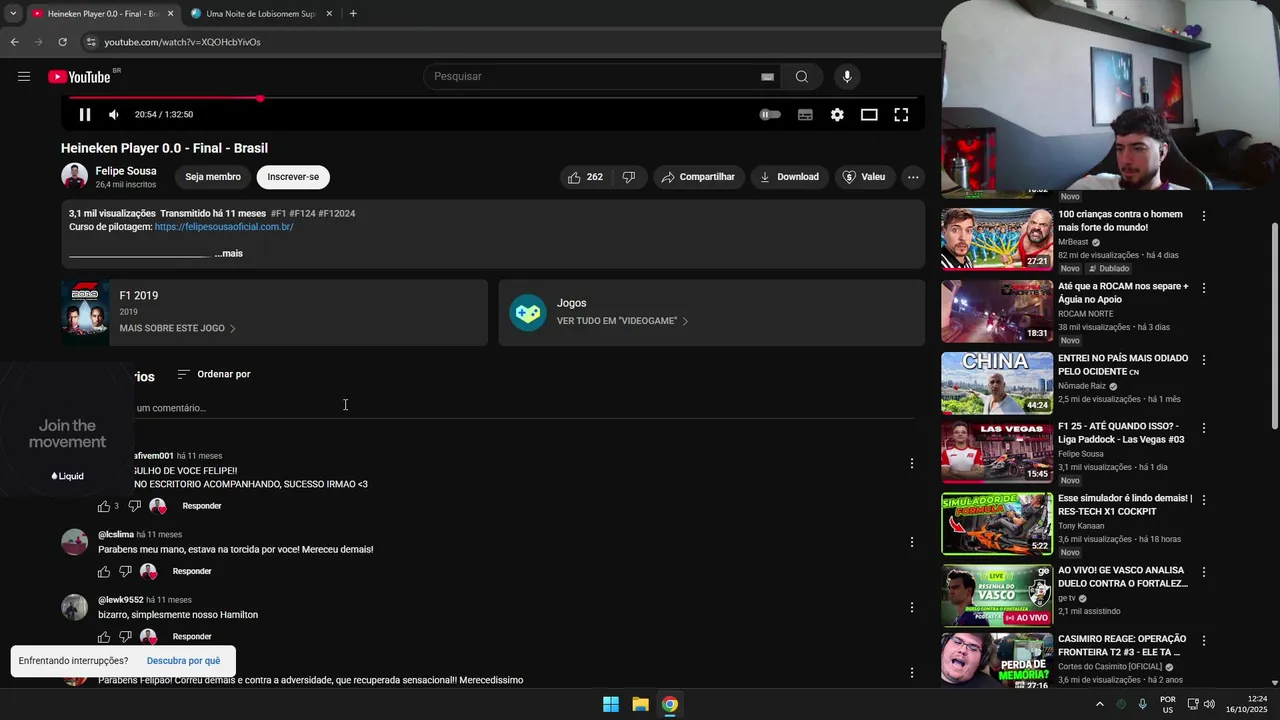Open Chrome from taskbar
Viewport: 1280px width, 720px height.
(x=670, y=705)
